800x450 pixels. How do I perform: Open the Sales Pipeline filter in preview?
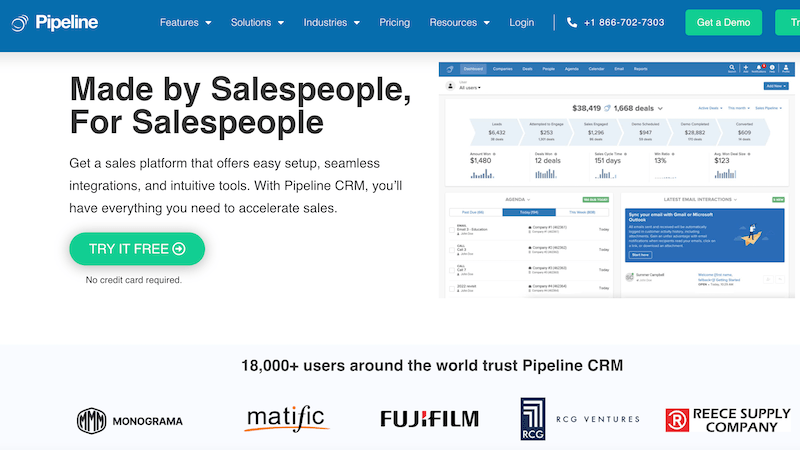(768, 108)
